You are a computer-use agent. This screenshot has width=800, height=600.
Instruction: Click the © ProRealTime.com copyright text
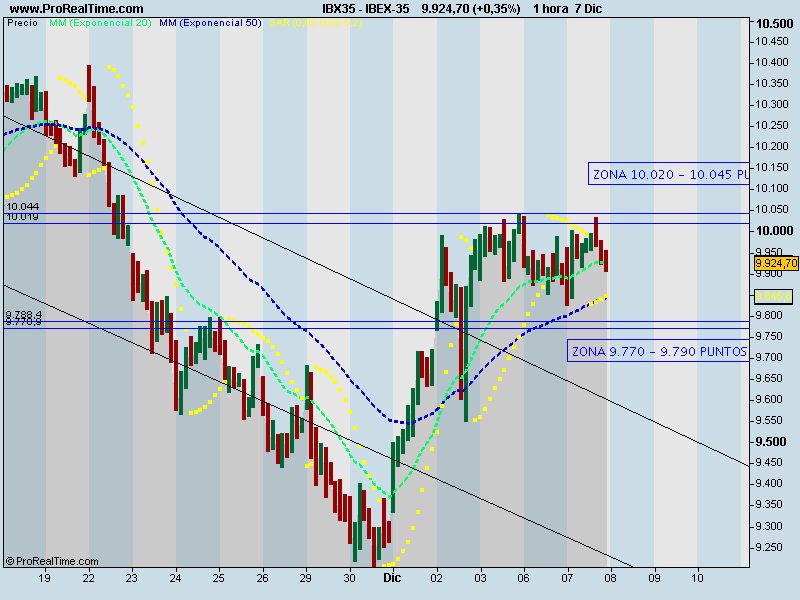click(52, 561)
